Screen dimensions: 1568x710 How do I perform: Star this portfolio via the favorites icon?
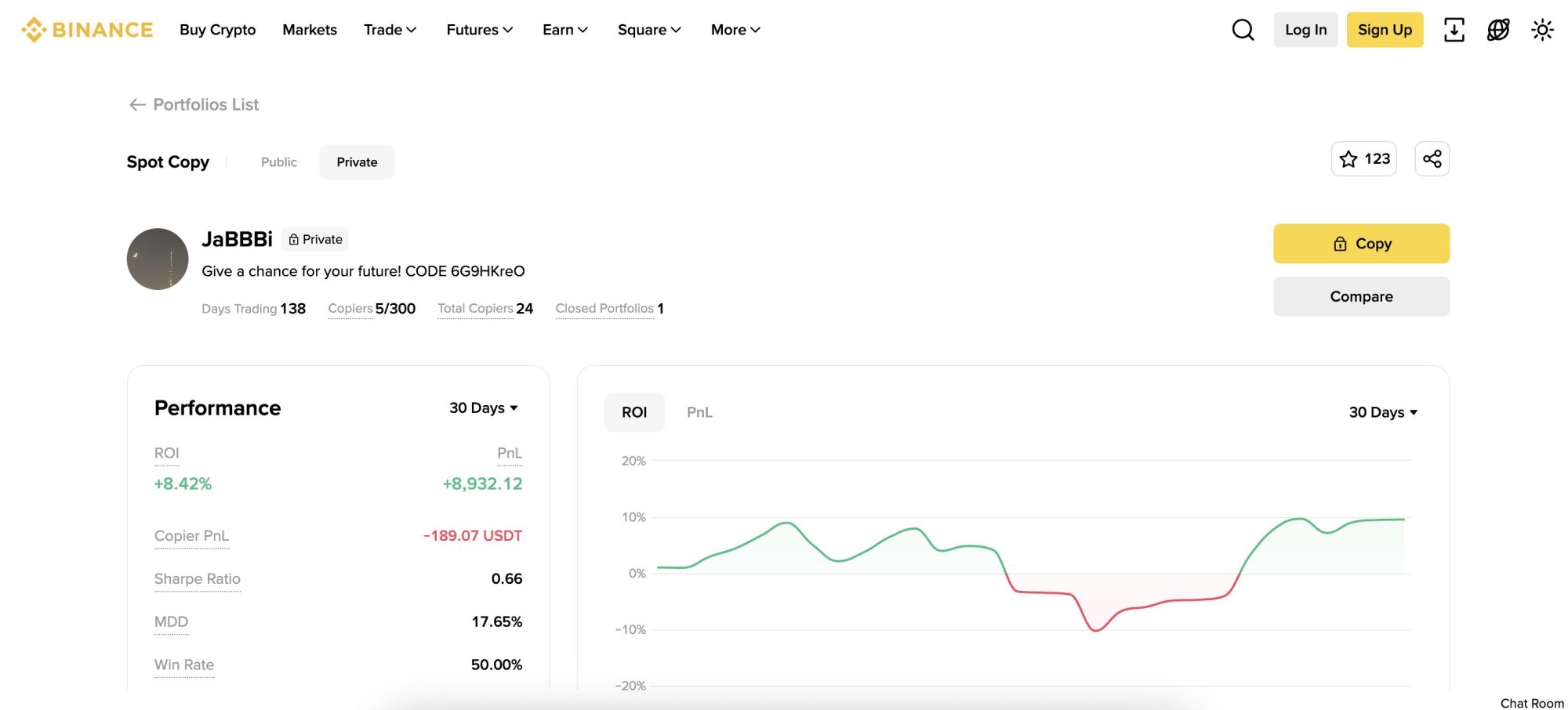[x=1348, y=158]
